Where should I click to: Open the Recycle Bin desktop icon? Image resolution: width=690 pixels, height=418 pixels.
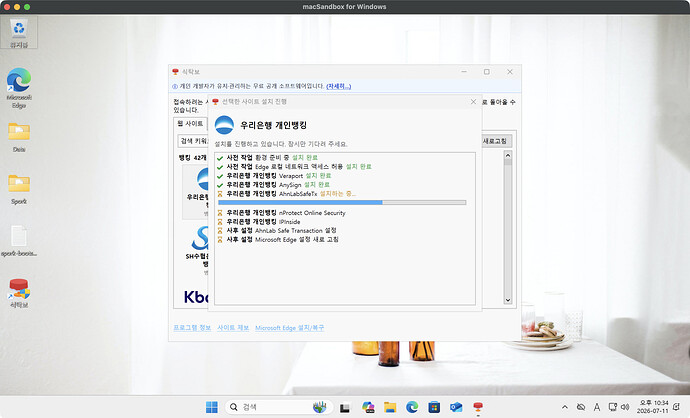19,33
